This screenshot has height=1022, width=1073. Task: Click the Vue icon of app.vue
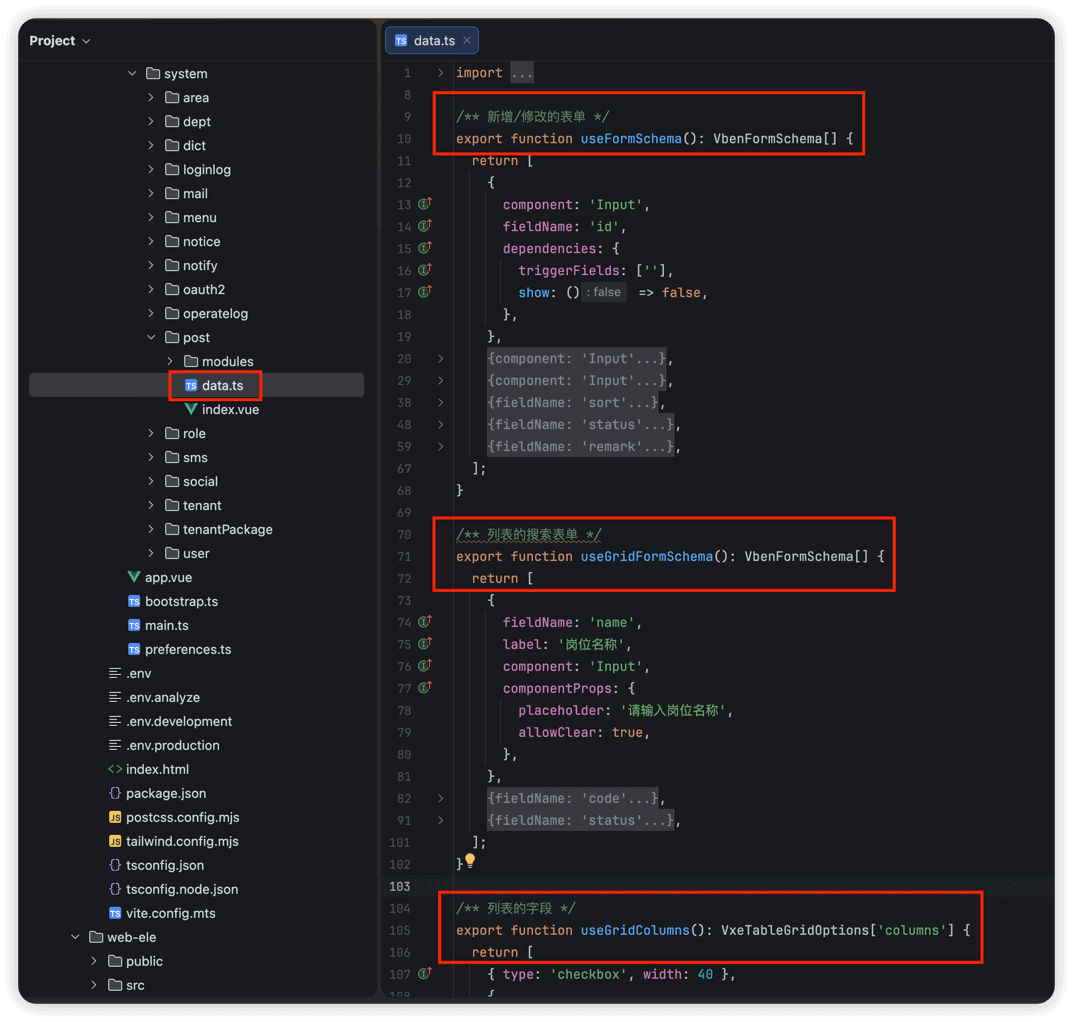click(134, 577)
